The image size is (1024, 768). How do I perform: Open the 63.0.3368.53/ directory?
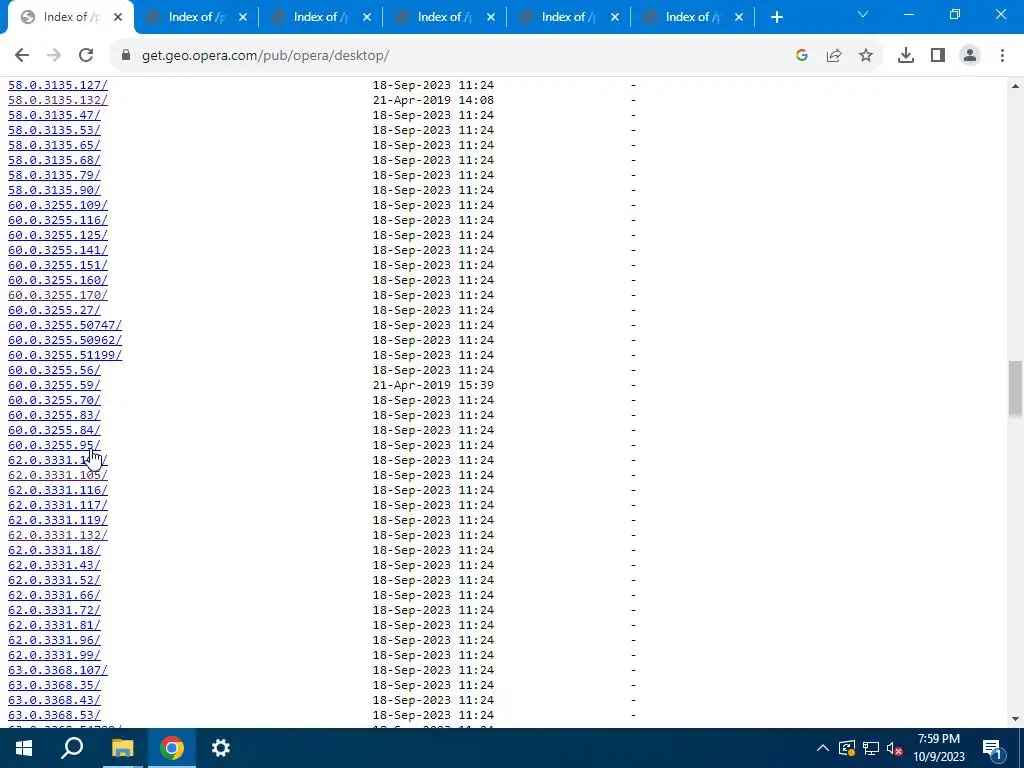pos(54,716)
